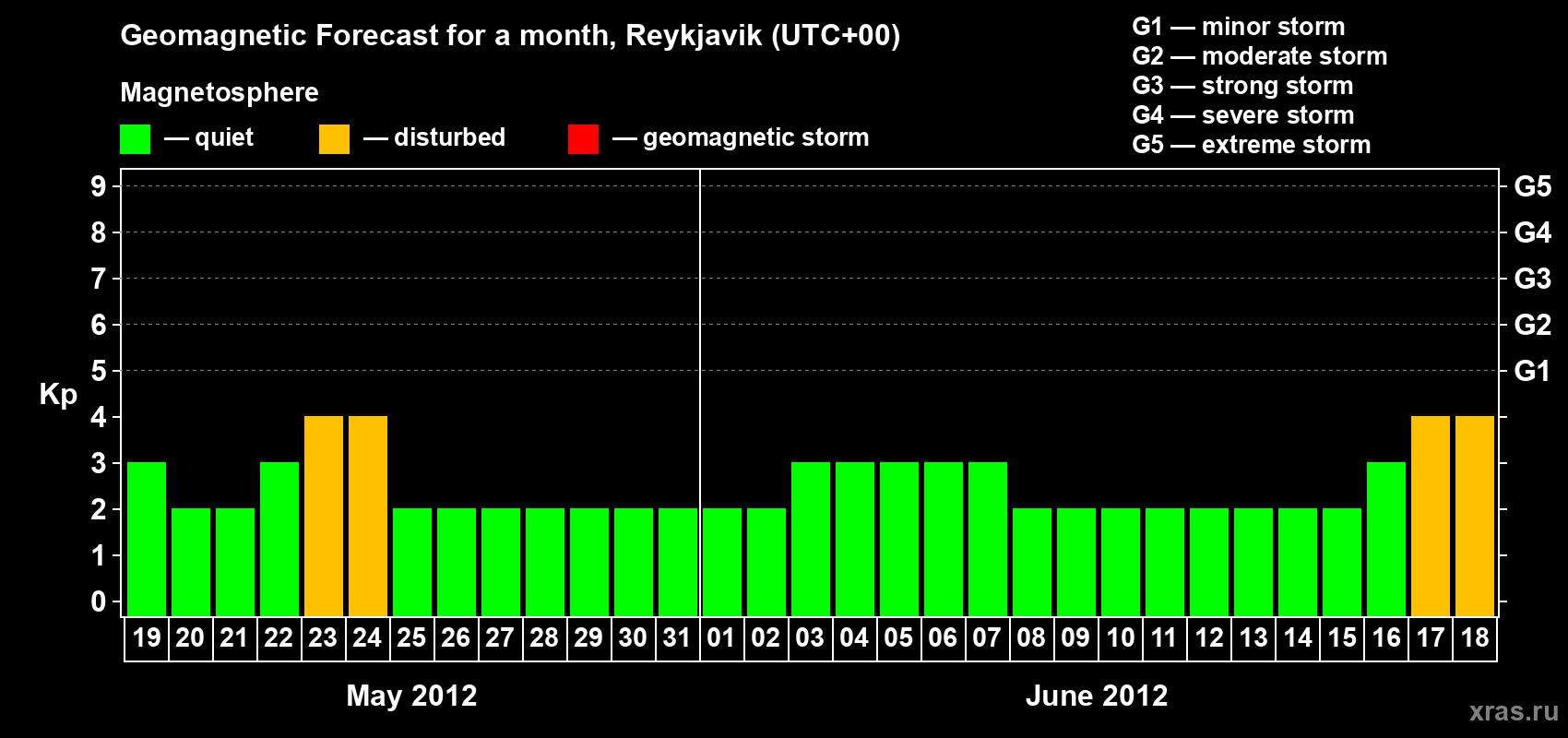This screenshot has height=738, width=1568.
Task: Select the June 03 green bar
Action: pos(811,540)
